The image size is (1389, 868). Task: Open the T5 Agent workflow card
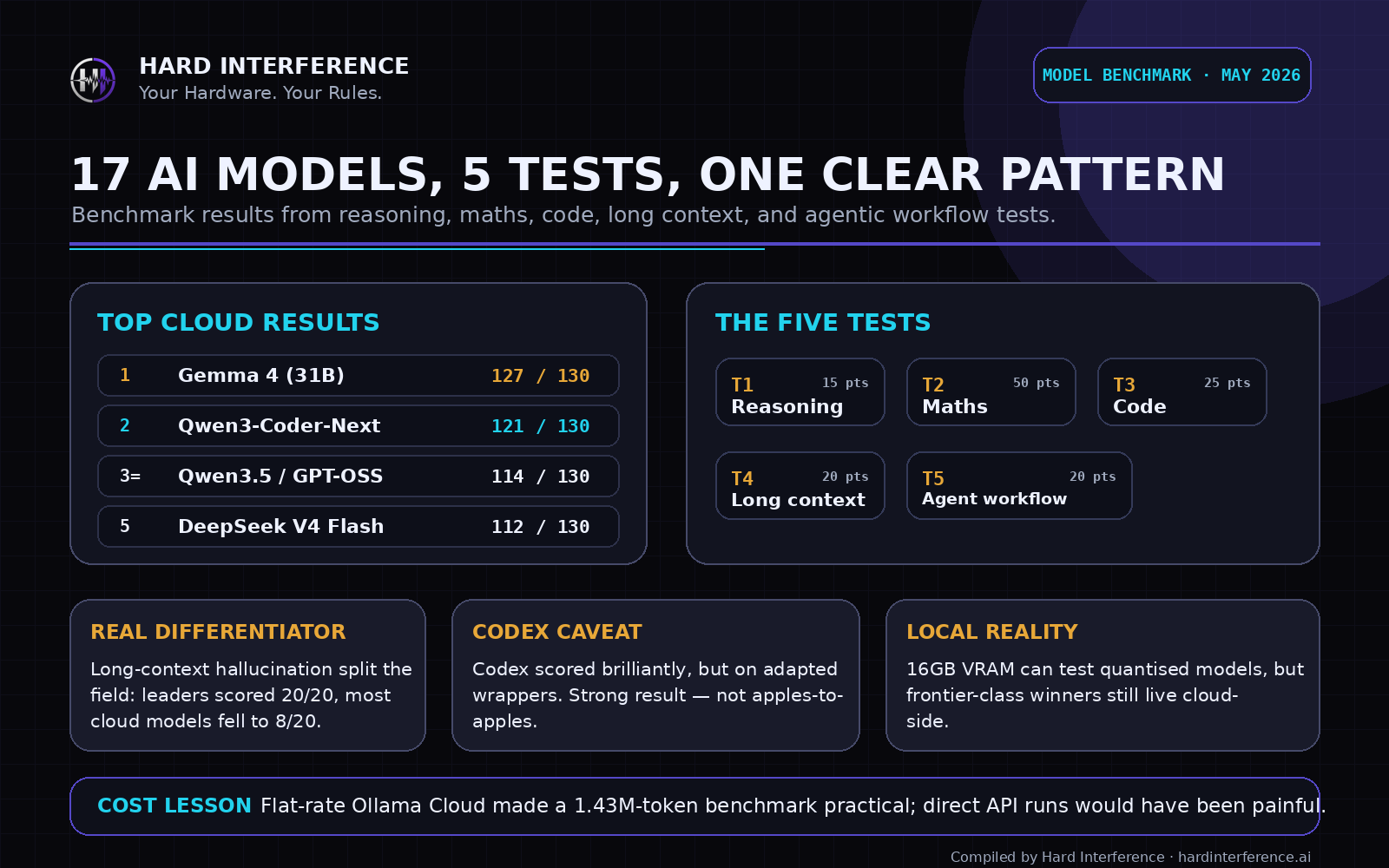1019,486
